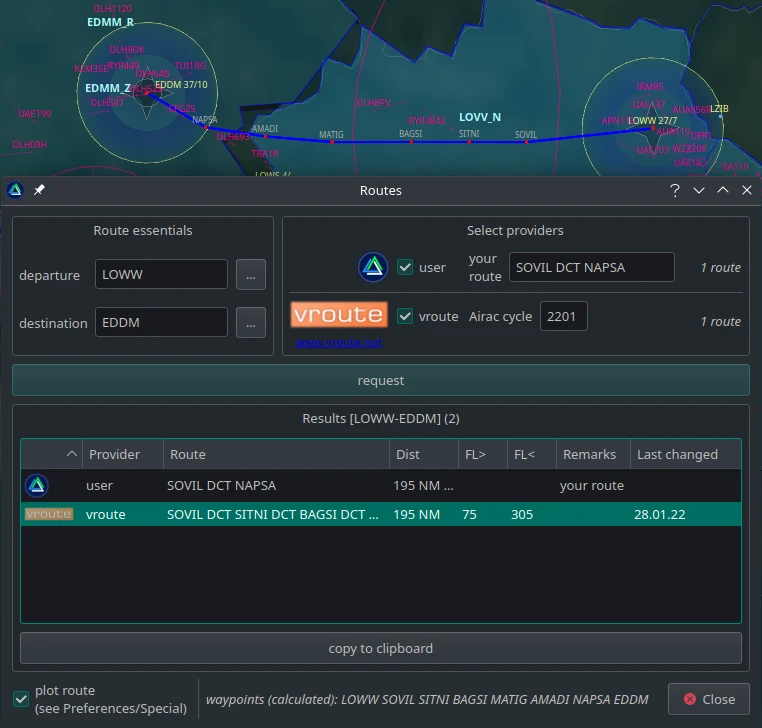Image resolution: width=762 pixels, height=728 pixels.
Task: Click the user icon in results row
Action: [x=37, y=486]
